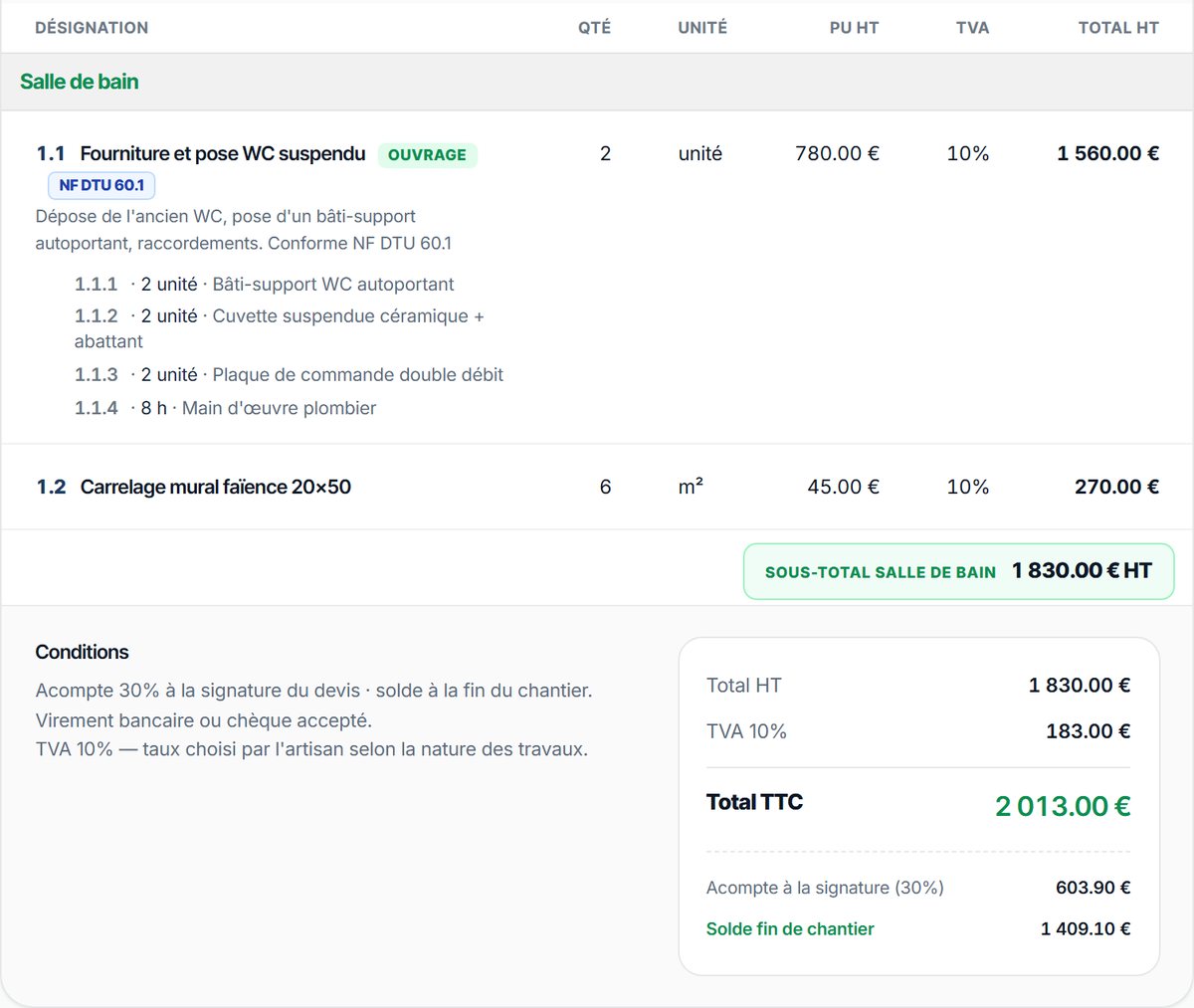Click unit price 45.00 €

pos(843,487)
